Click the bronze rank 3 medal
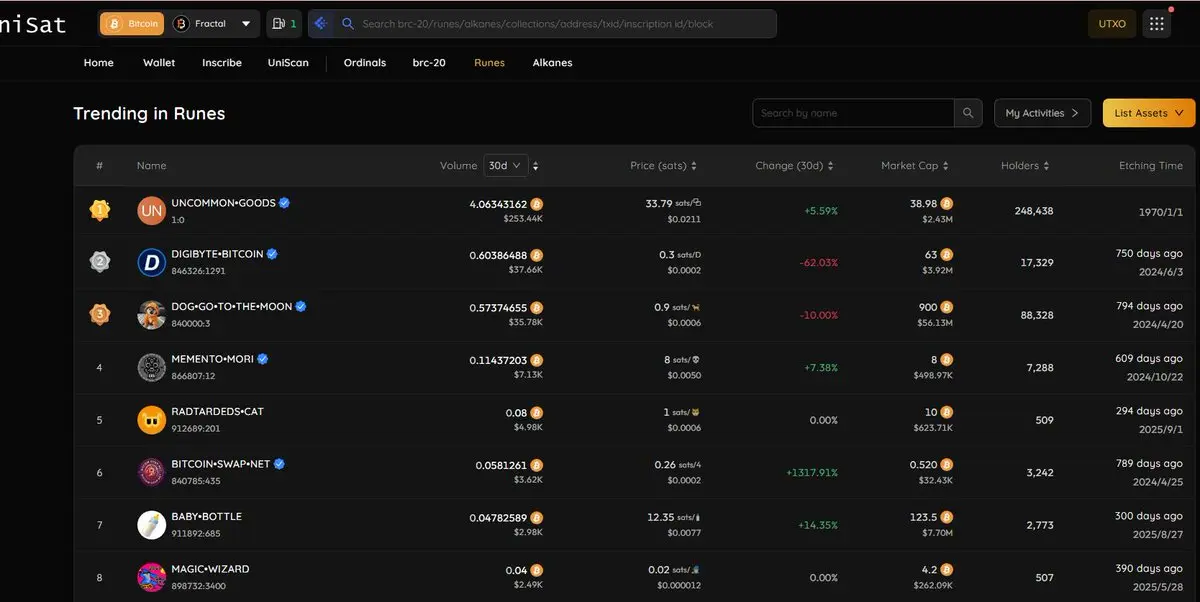Viewport: 1200px width, 602px height. (100, 315)
